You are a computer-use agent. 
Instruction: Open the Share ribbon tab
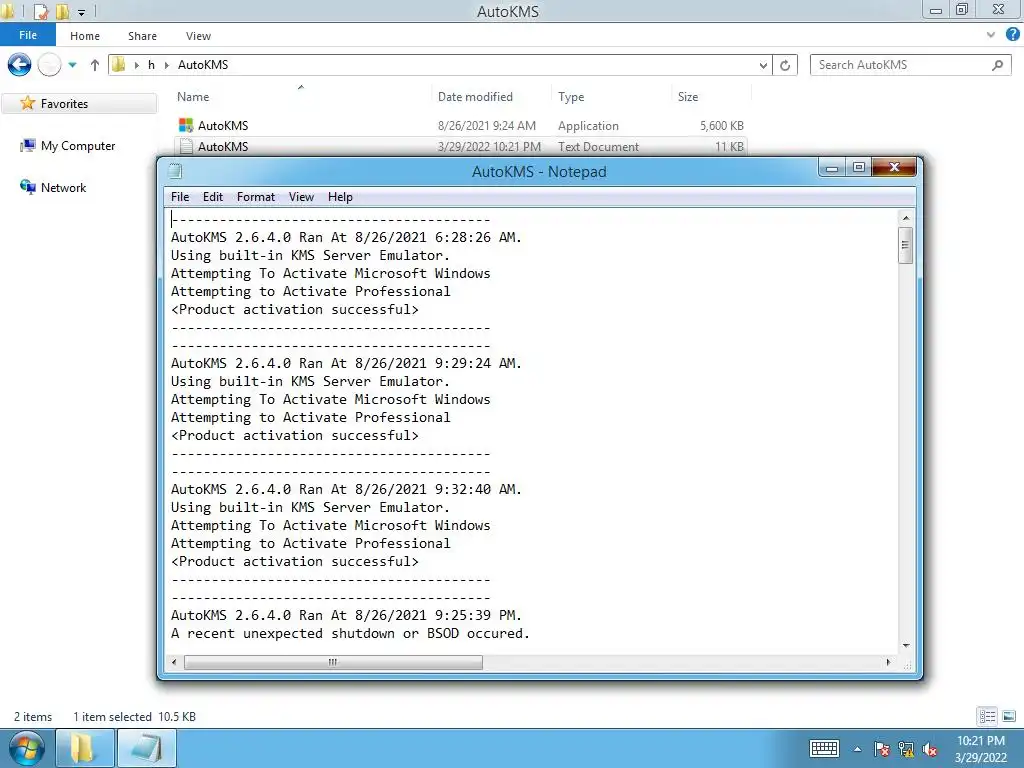click(x=142, y=36)
